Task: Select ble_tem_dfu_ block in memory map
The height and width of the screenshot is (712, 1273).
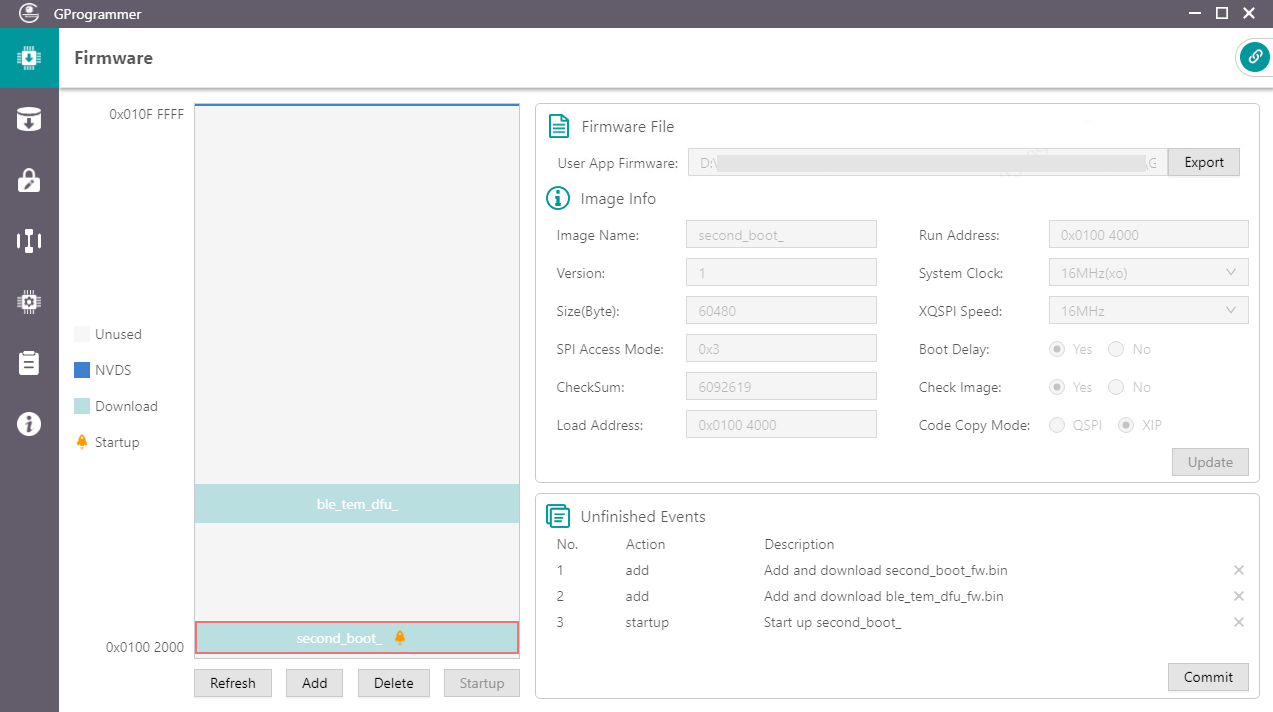Action: click(357, 504)
